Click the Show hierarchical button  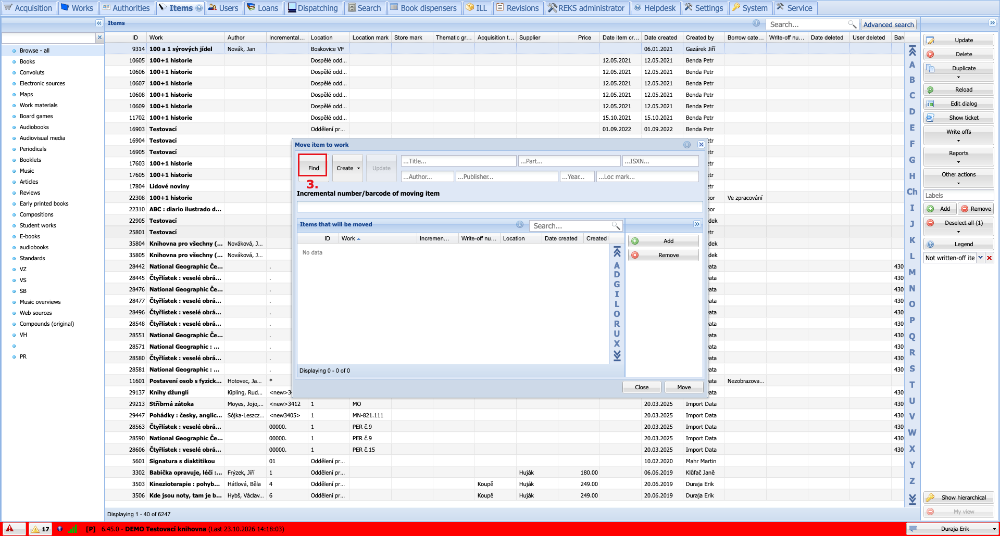tap(959, 498)
